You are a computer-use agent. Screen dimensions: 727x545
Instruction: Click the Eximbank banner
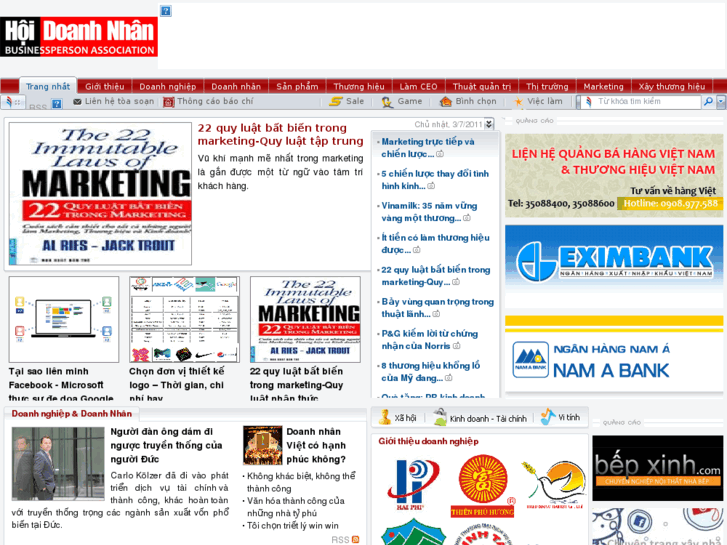[x=614, y=261]
